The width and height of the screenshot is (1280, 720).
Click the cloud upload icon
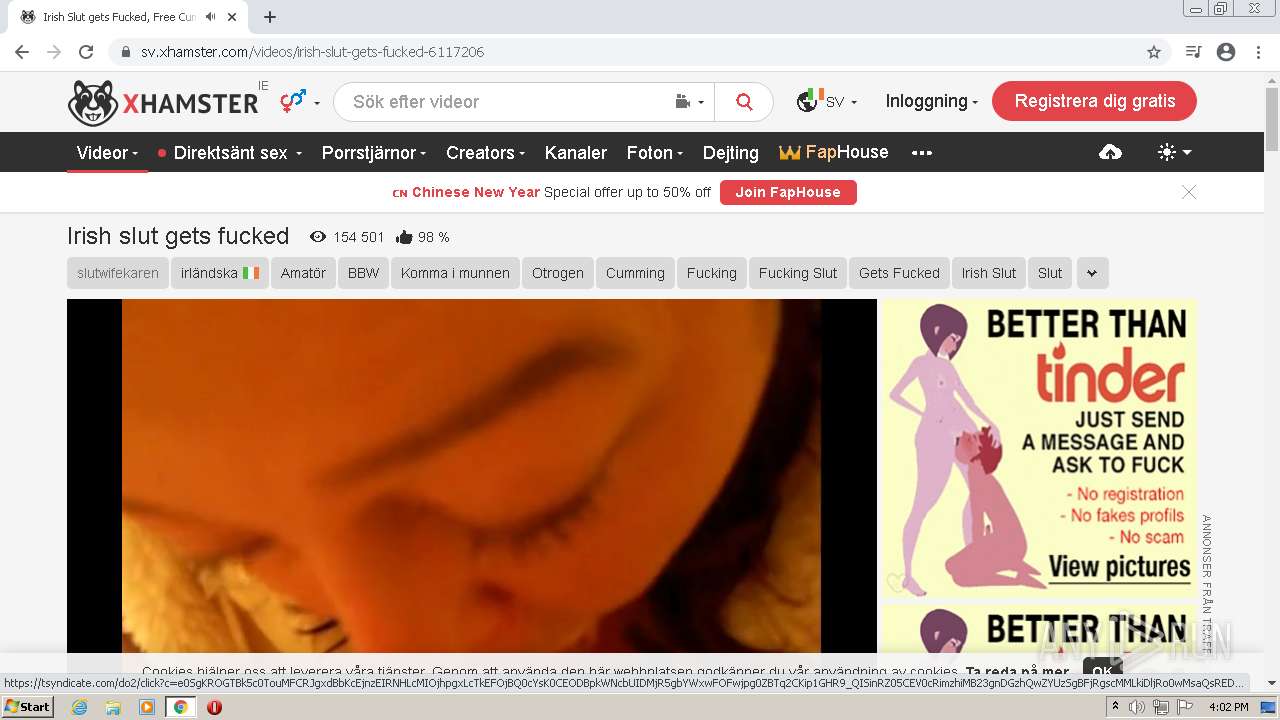point(1110,152)
